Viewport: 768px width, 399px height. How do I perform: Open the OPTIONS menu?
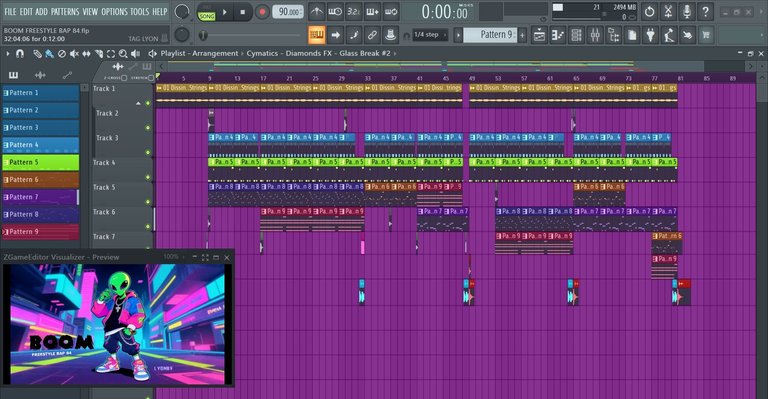click(114, 11)
